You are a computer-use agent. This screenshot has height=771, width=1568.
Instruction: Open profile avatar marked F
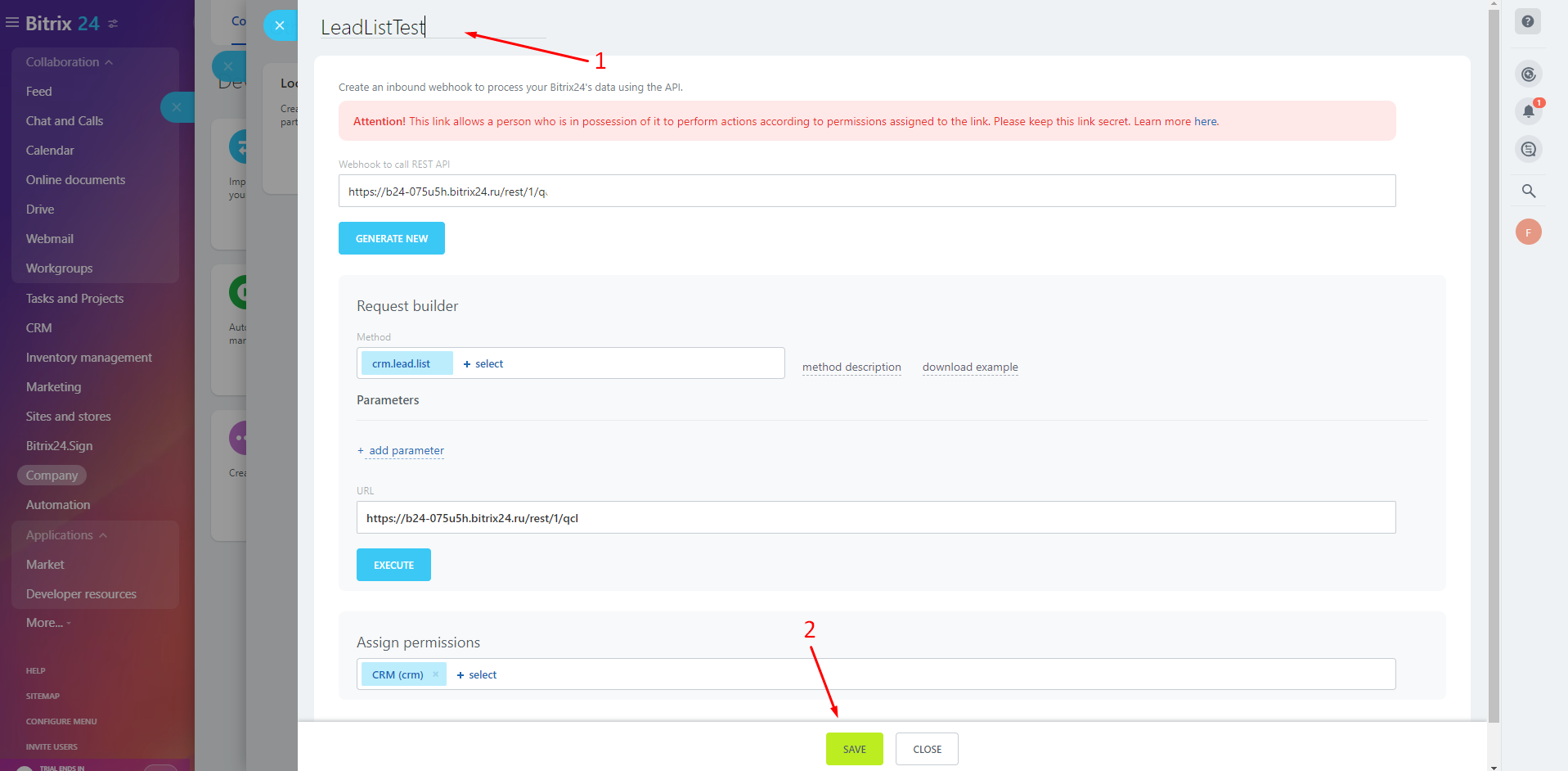[1528, 232]
